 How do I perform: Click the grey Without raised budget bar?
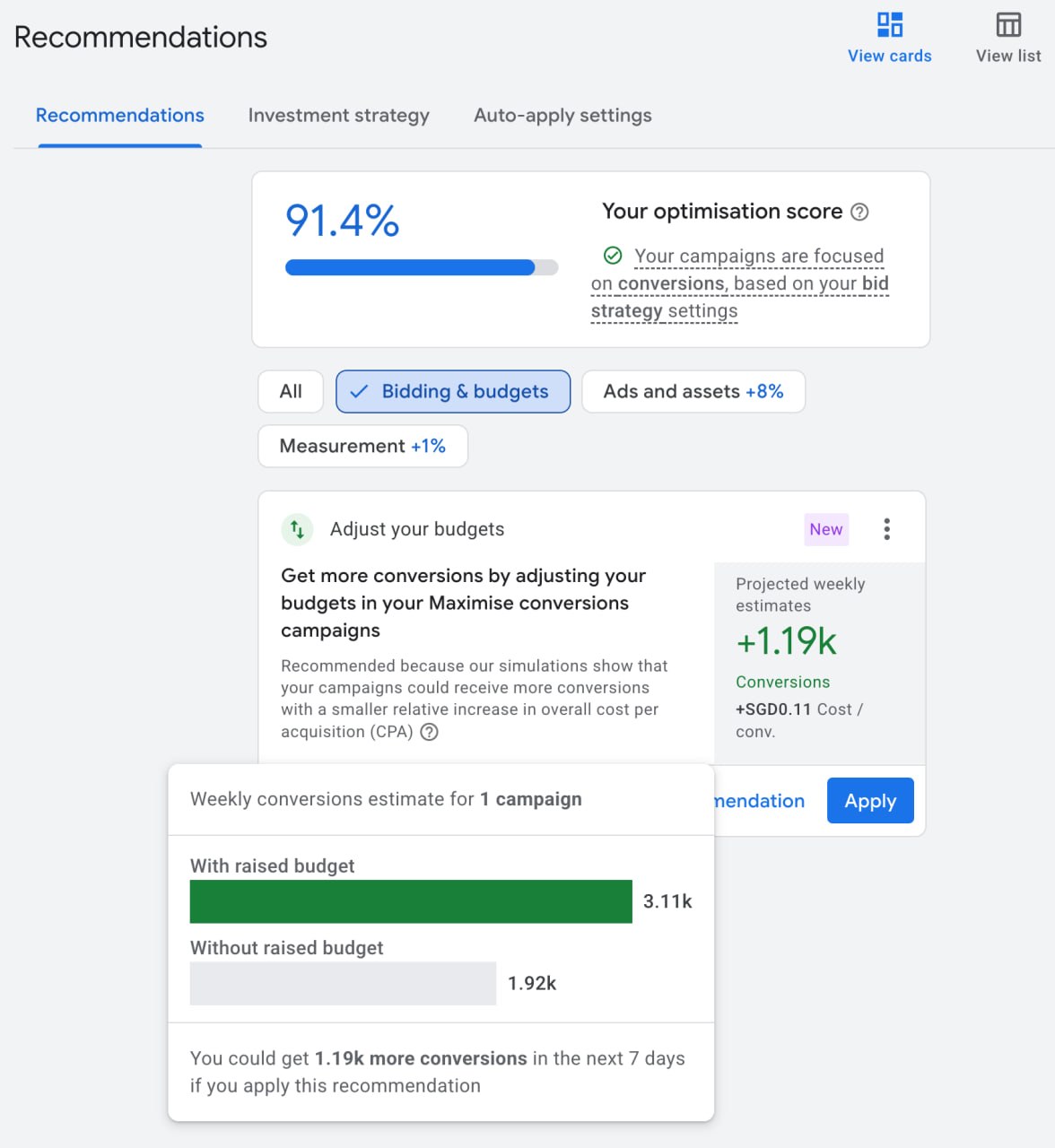pos(343,983)
